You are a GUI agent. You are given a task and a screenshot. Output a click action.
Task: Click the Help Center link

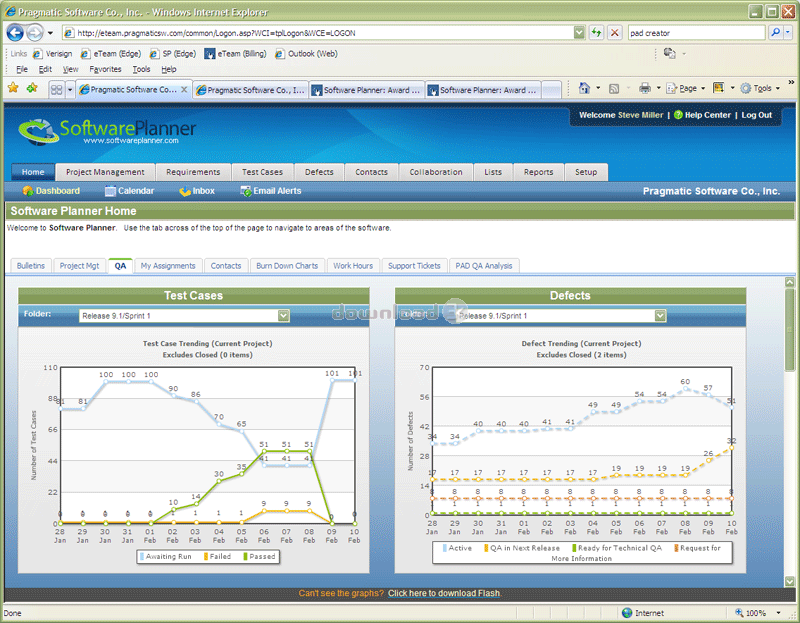click(x=703, y=115)
